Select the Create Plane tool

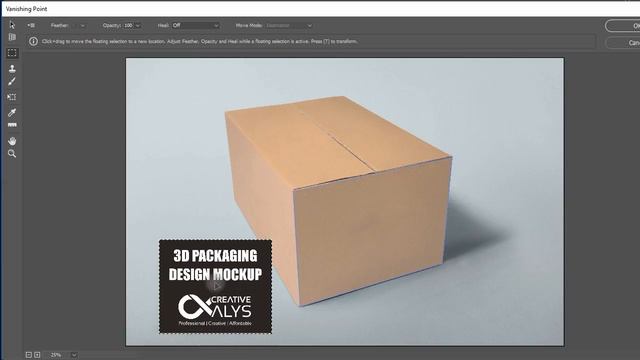(12, 37)
